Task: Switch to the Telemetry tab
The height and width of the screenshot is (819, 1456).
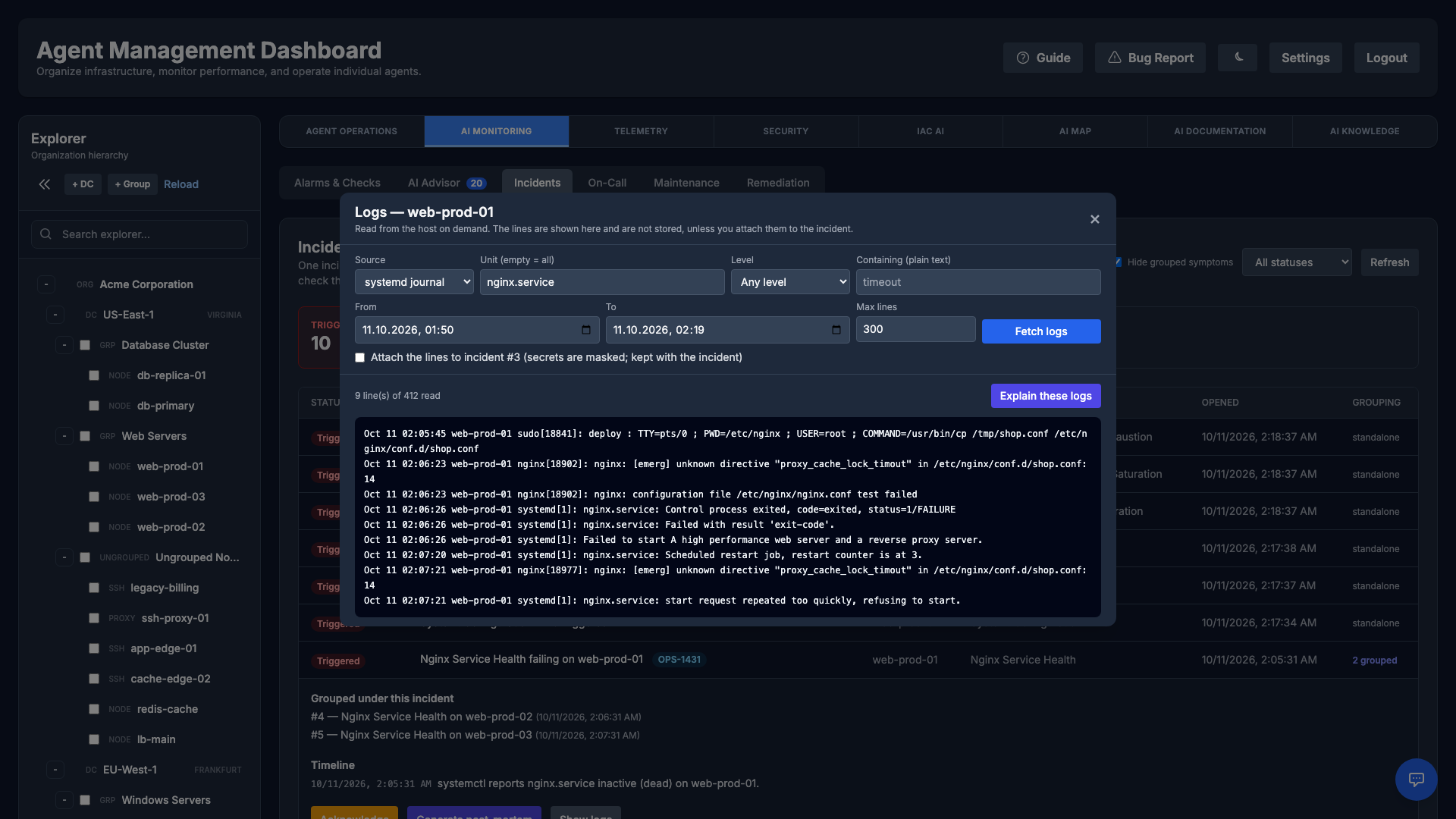Action: click(641, 131)
